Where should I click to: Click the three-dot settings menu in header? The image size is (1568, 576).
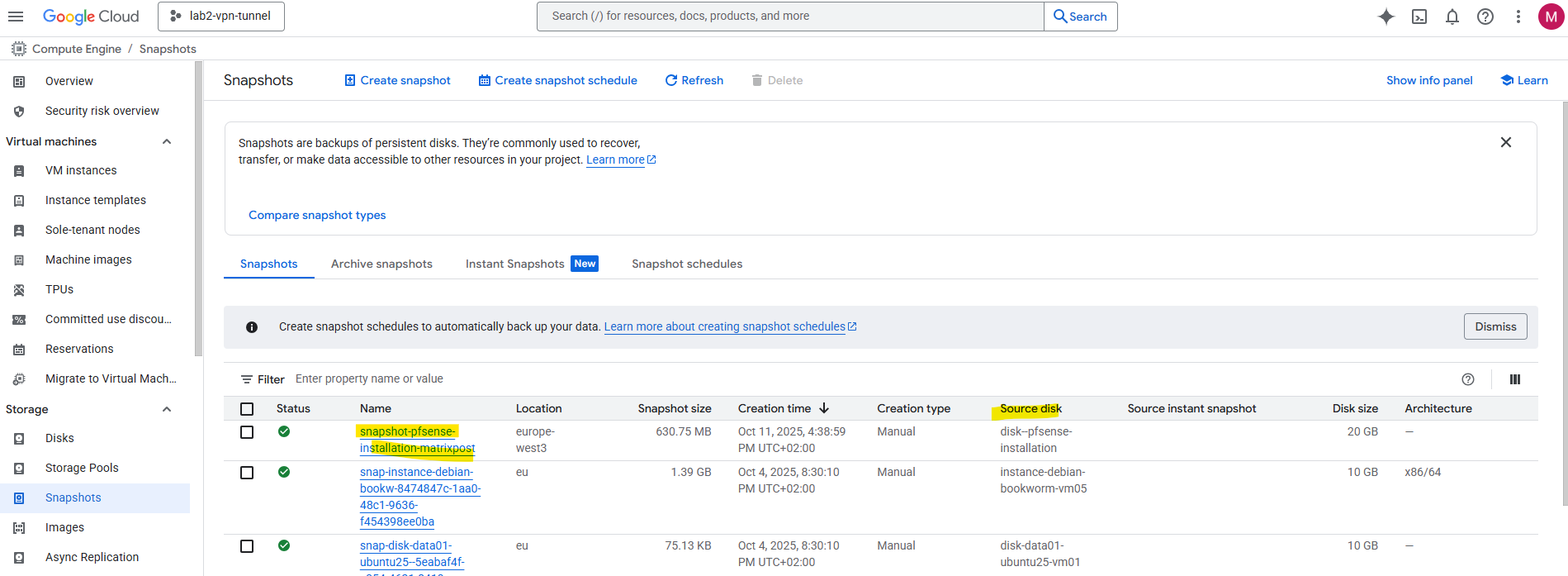pos(1518,17)
